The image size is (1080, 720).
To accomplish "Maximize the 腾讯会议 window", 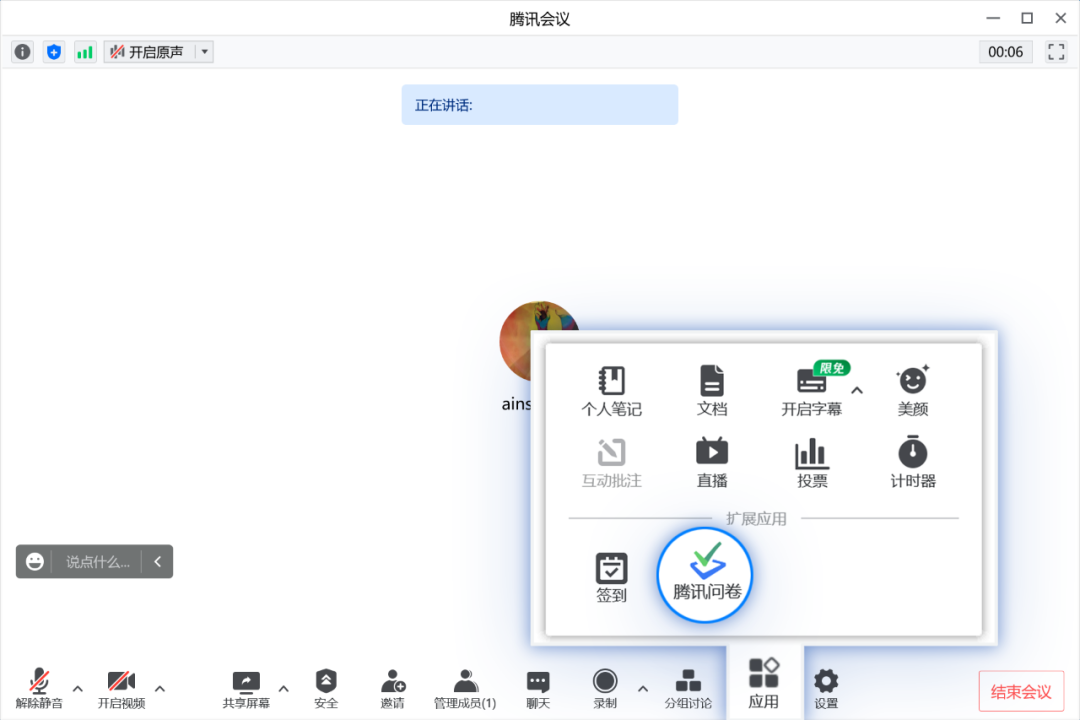I will pos(1026,19).
